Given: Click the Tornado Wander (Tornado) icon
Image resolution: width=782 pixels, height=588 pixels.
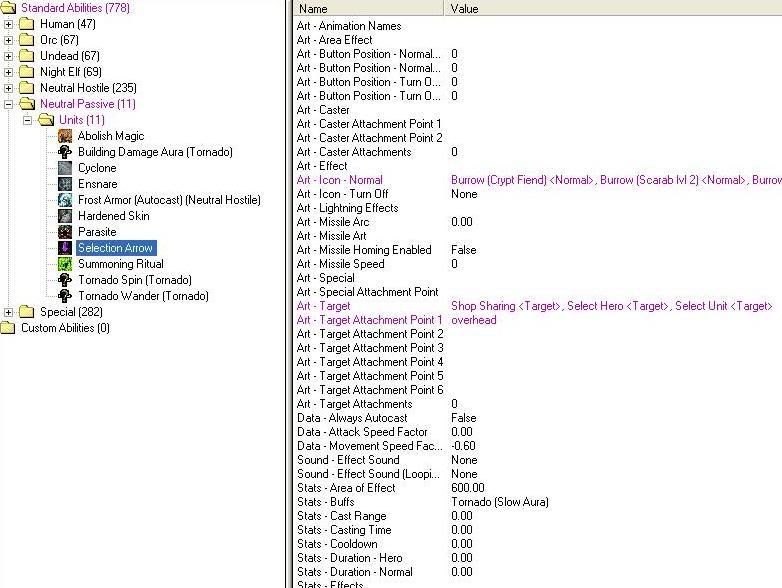Looking at the screenshot, I should point(65,296).
